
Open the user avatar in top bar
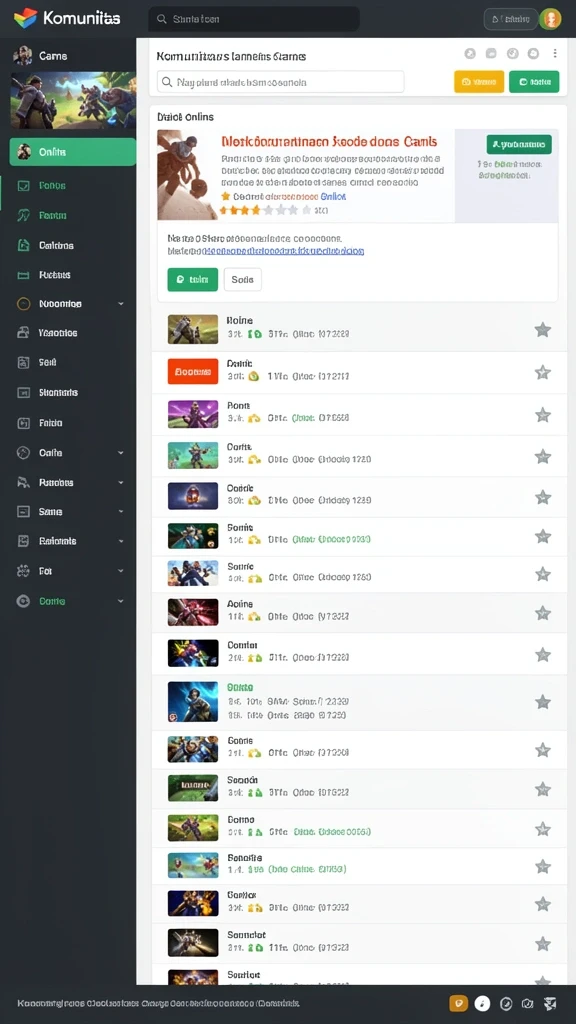(x=551, y=19)
